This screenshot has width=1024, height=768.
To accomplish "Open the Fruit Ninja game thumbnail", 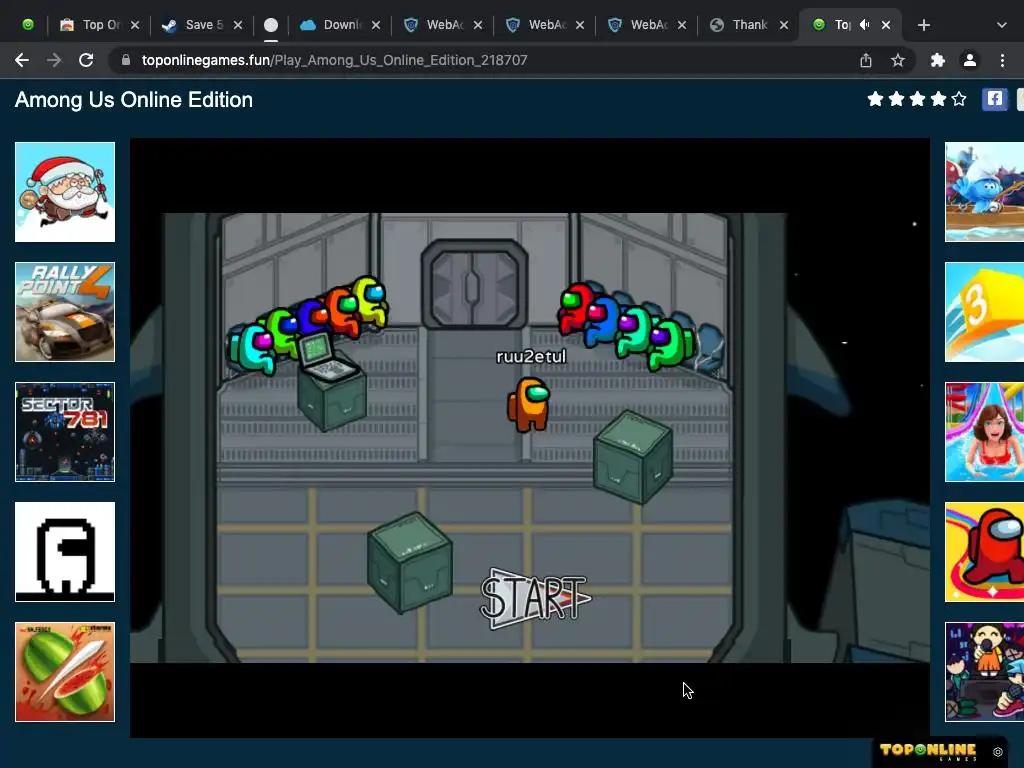I will pos(65,672).
